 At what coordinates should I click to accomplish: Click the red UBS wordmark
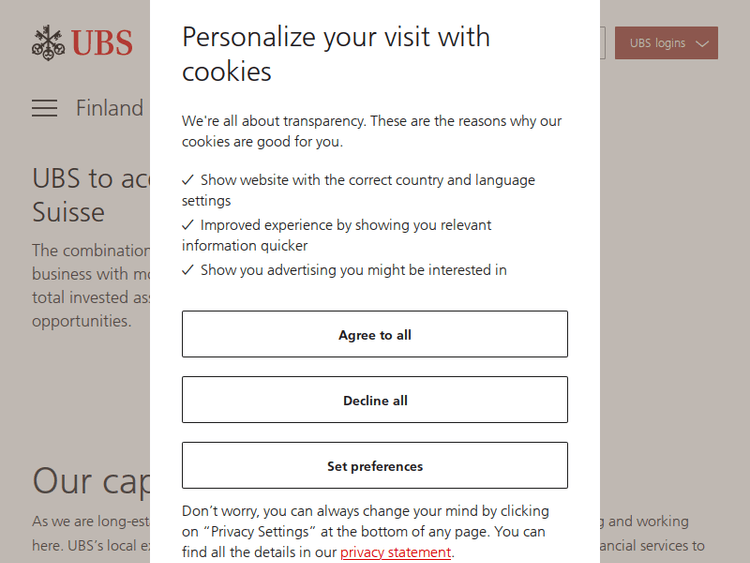tap(101, 43)
